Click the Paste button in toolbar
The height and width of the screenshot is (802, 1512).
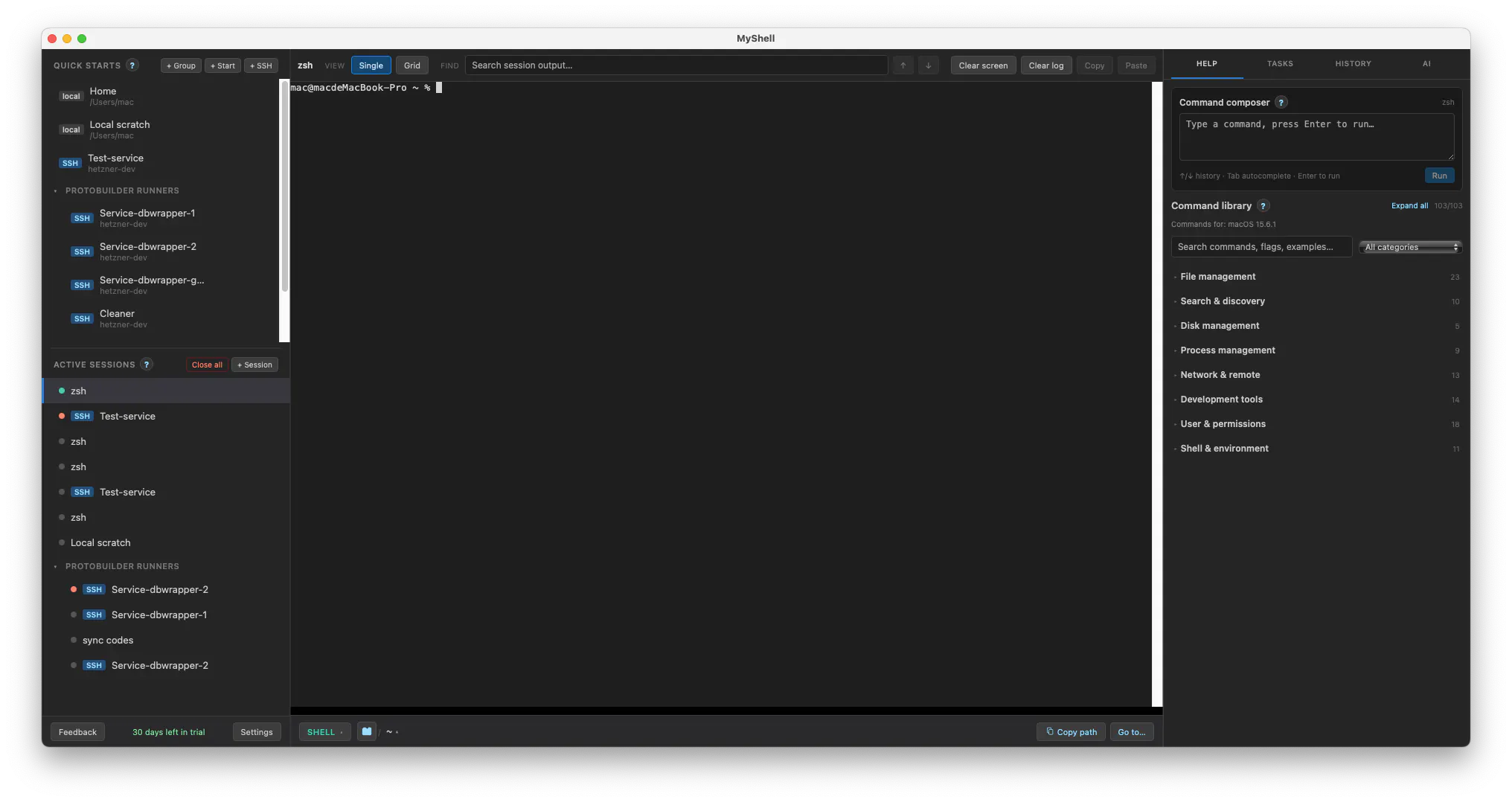(x=1135, y=65)
